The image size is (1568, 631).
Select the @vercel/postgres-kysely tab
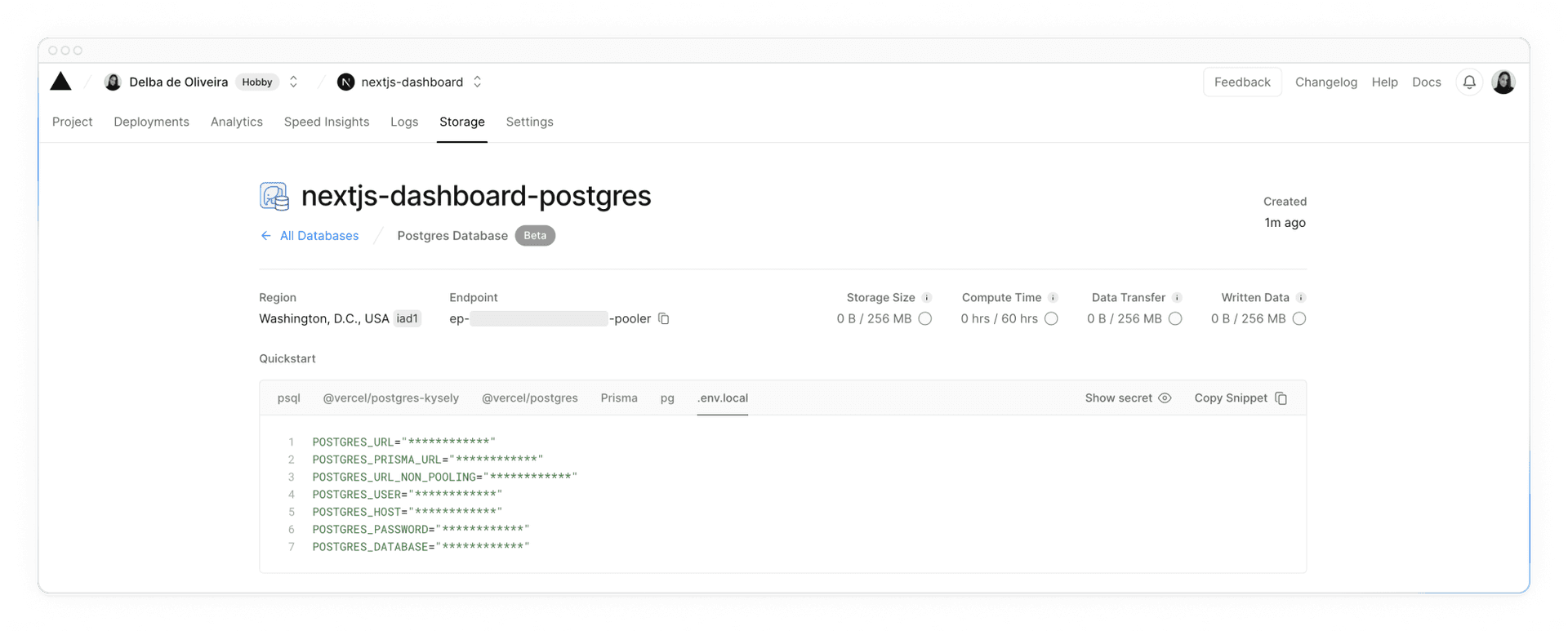pyautogui.click(x=391, y=398)
